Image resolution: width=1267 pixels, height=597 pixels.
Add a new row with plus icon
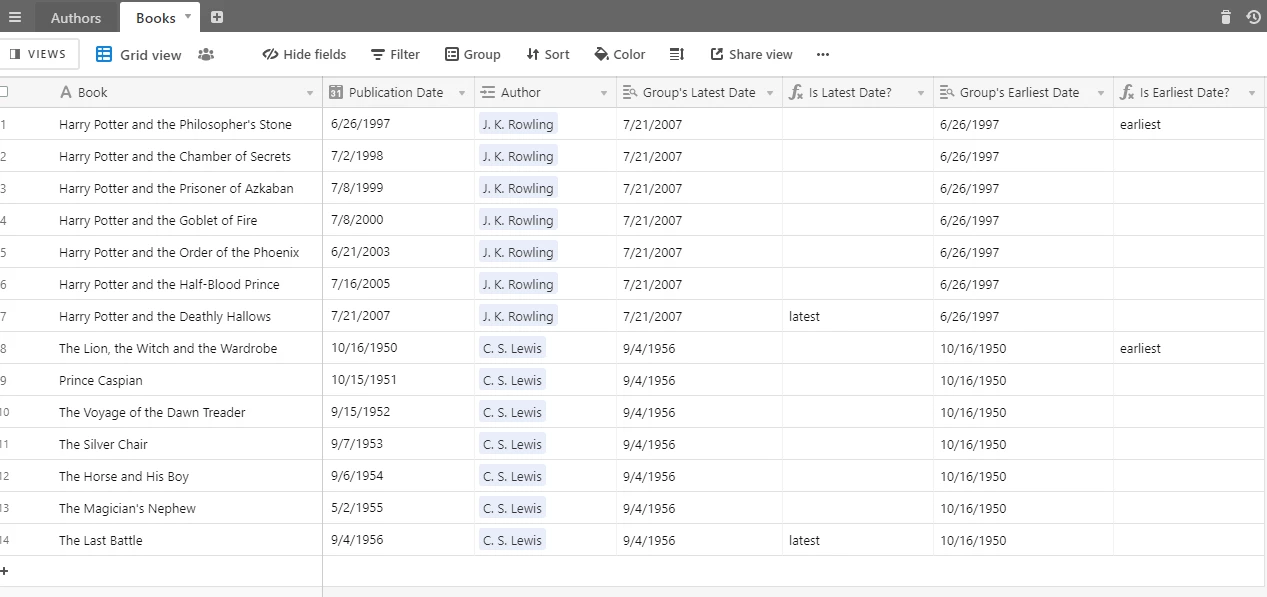click(4, 571)
